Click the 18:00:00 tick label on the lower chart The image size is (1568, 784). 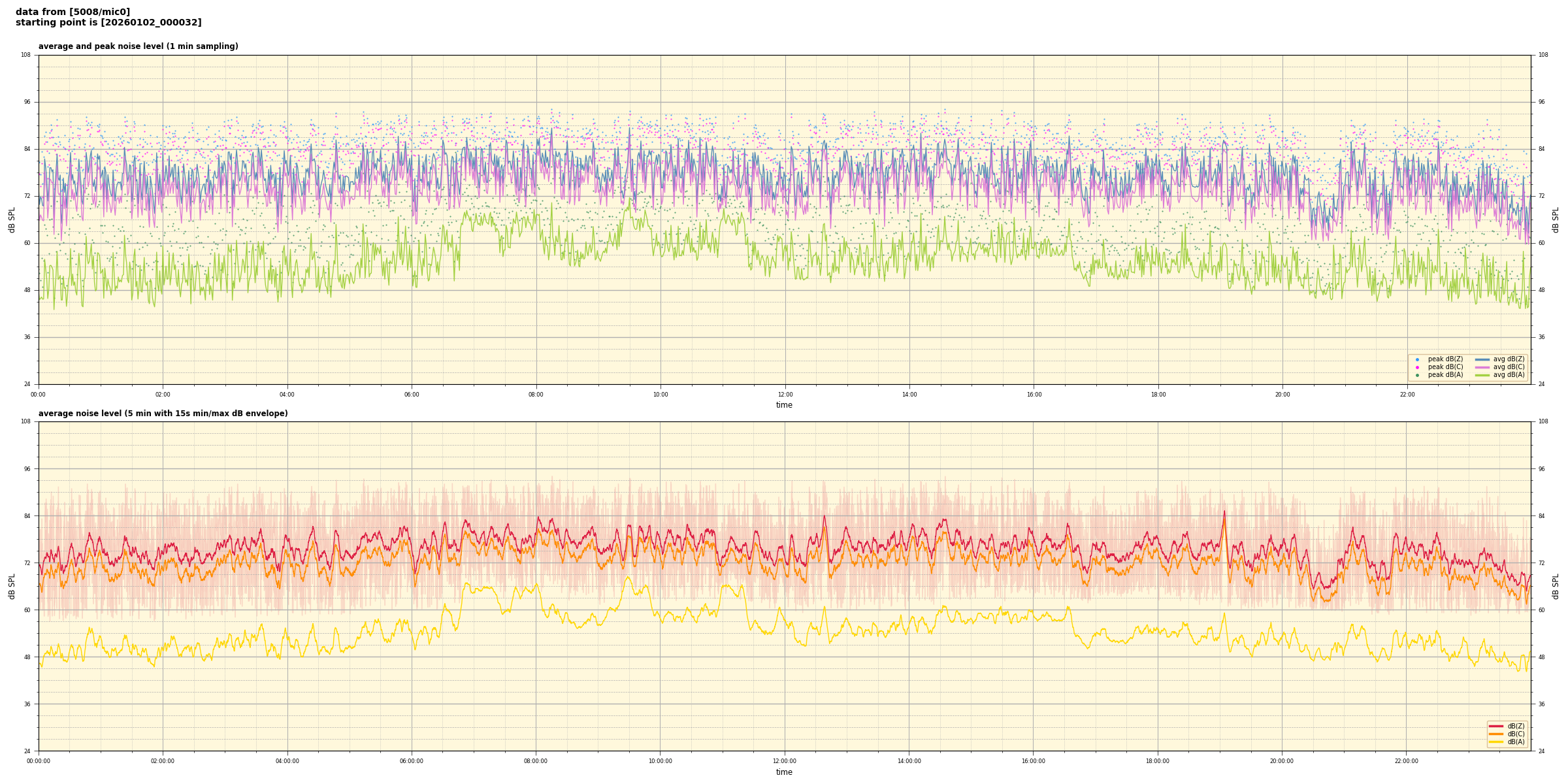tap(1157, 761)
